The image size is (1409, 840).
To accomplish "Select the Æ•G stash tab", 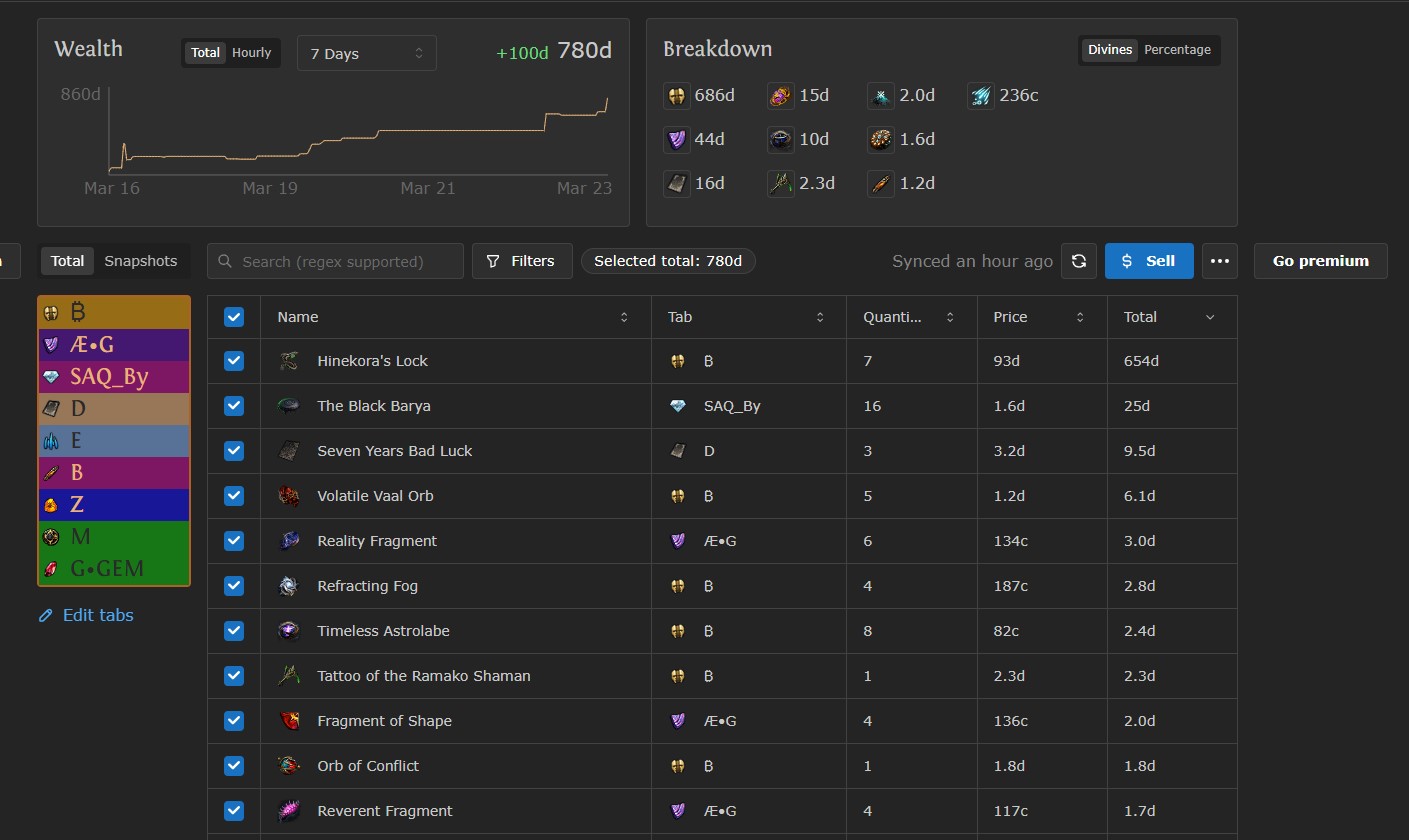I will pyautogui.click(x=114, y=345).
